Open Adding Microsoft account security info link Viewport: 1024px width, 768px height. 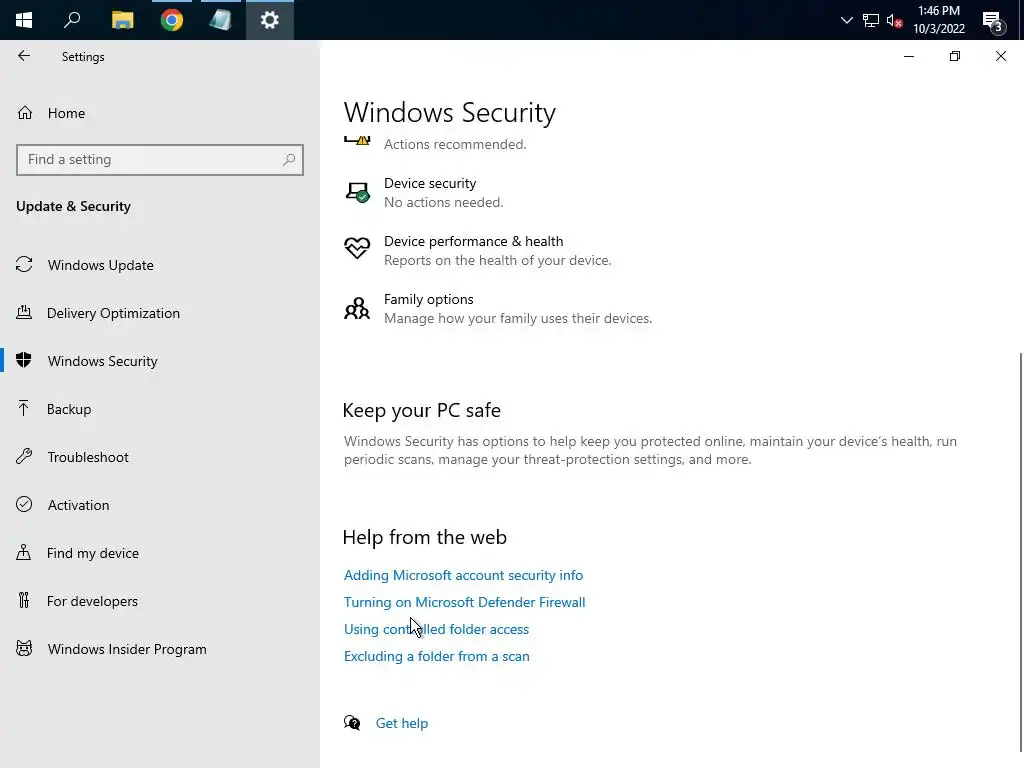(463, 575)
